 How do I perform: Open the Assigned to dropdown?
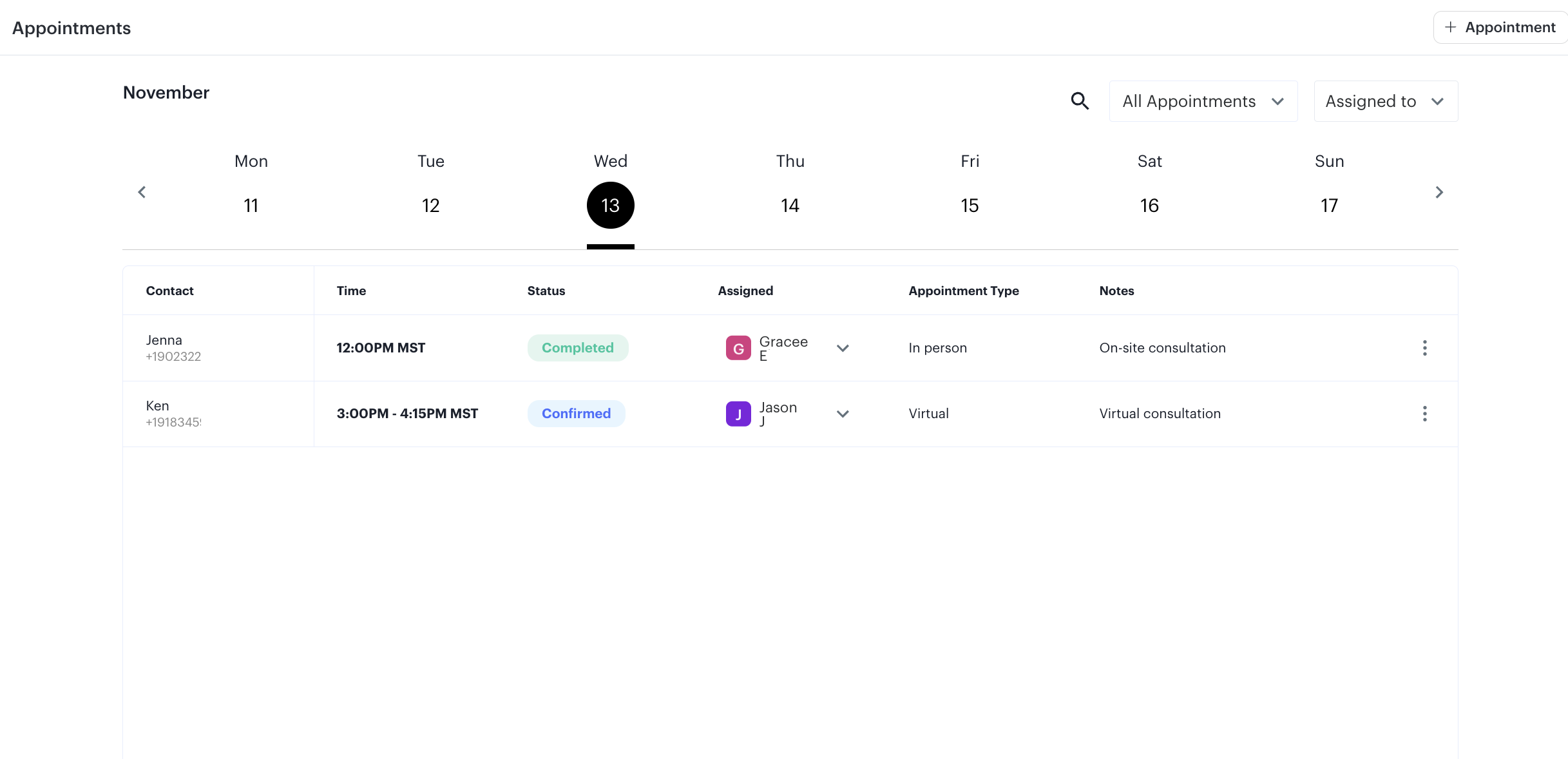point(1385,101)
